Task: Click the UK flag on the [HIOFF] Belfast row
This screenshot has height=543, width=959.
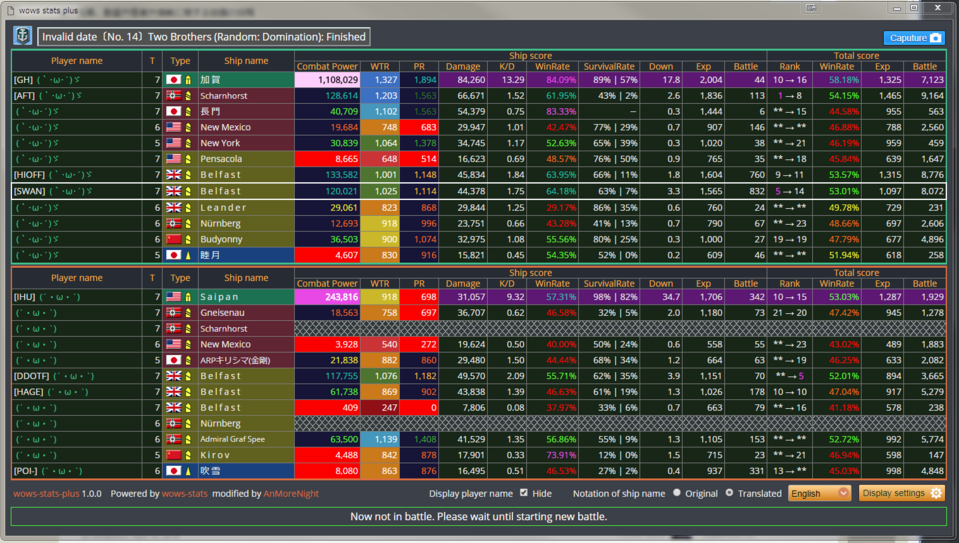Action: point(174,175)
